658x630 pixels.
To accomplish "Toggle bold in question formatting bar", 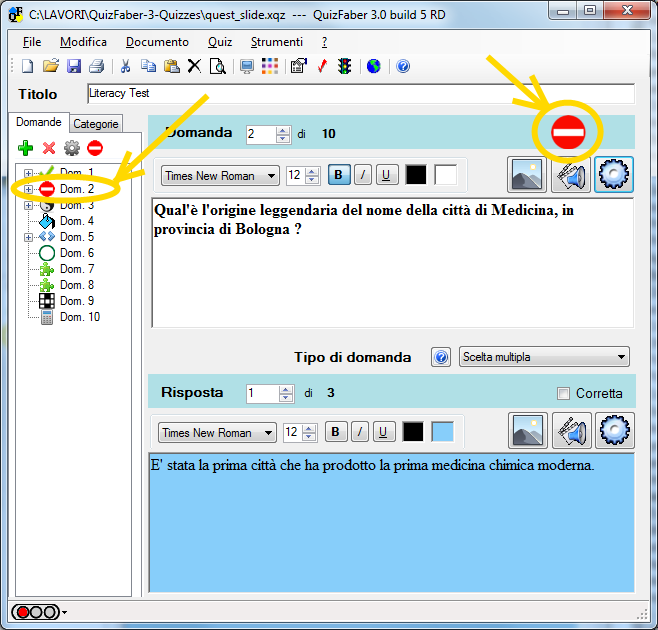I will point(338,175).
